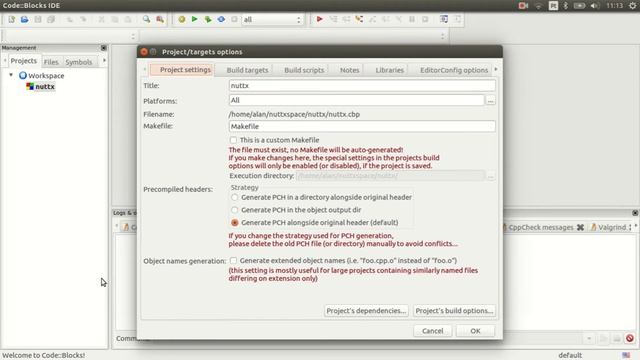Enable 'Generate extended object names' checkbox
The height and width of the screenshot is (360, 640).
tap(233, 260)
